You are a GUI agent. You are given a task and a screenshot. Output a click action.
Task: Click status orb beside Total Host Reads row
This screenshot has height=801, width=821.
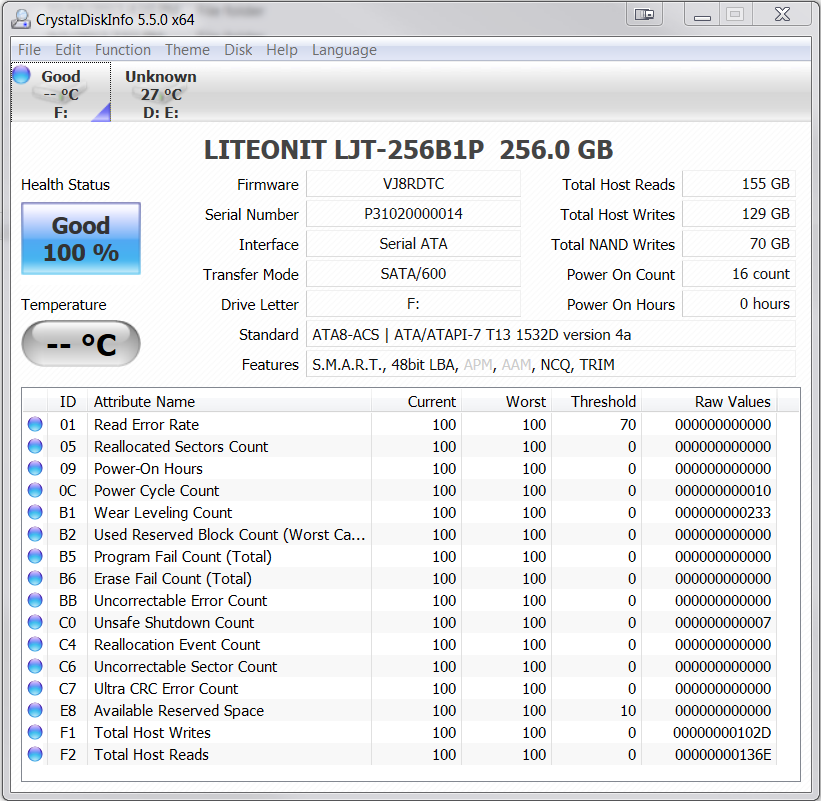(x=35, y=754)
